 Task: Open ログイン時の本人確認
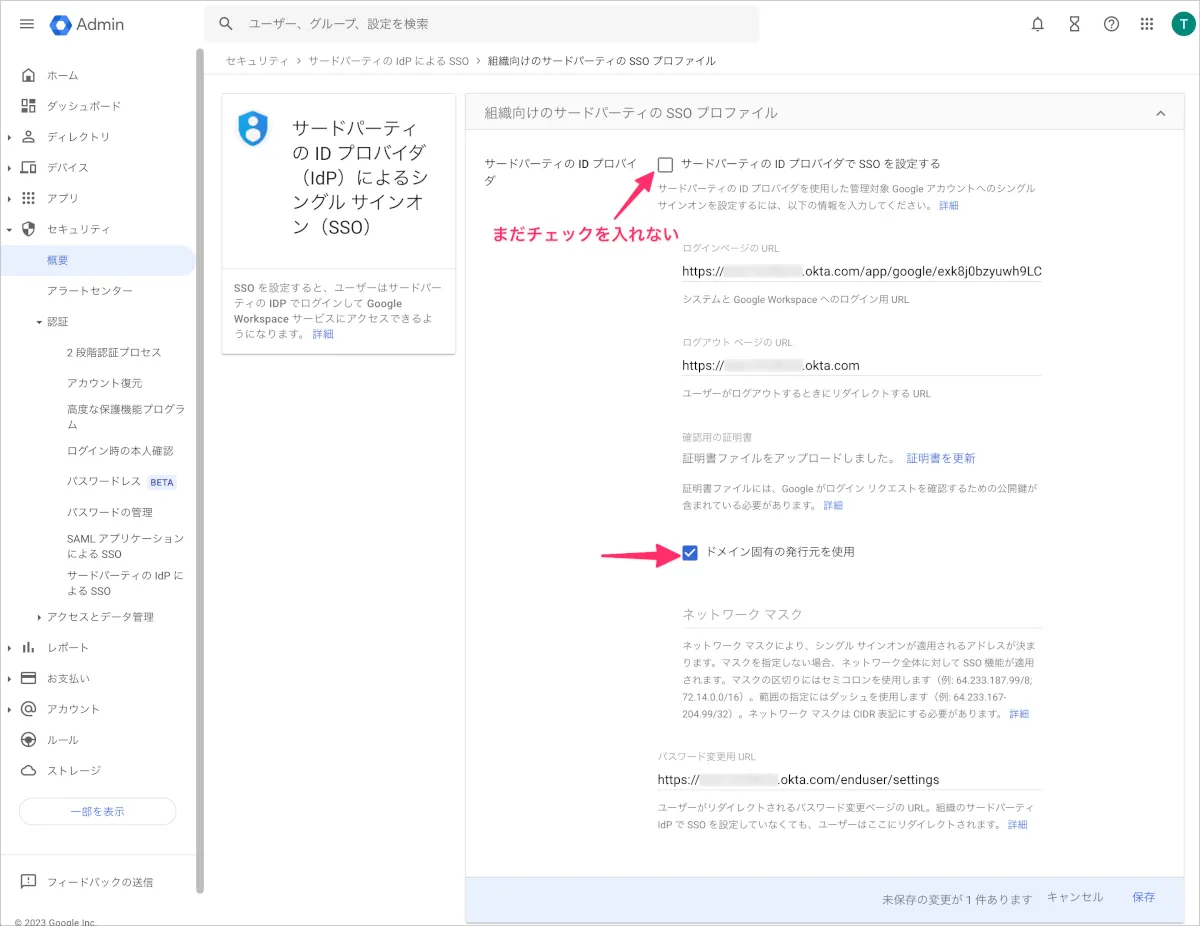(120, 451)
